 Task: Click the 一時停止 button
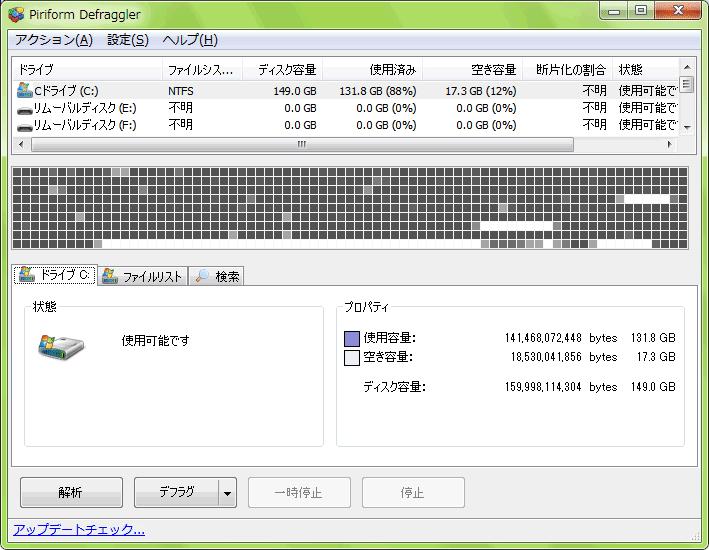[299, 492]
